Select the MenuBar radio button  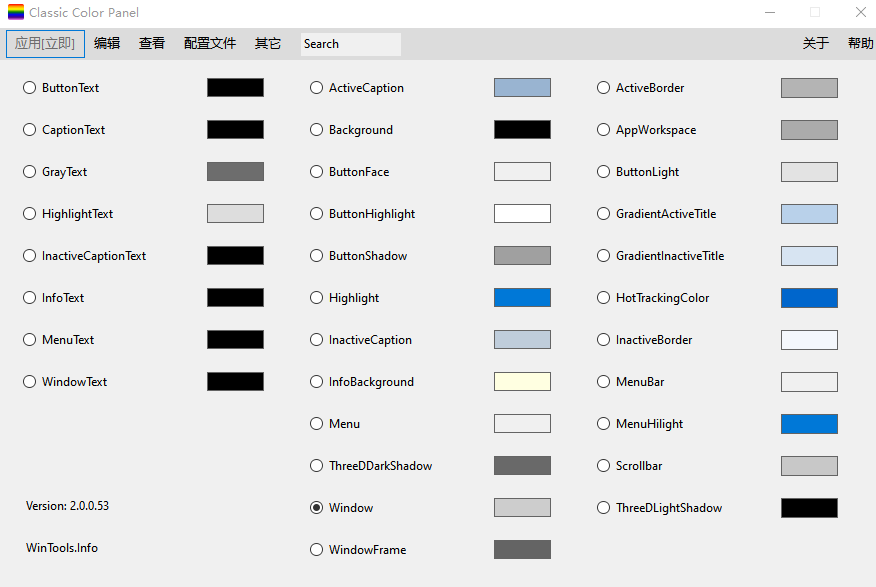(603, 381)
